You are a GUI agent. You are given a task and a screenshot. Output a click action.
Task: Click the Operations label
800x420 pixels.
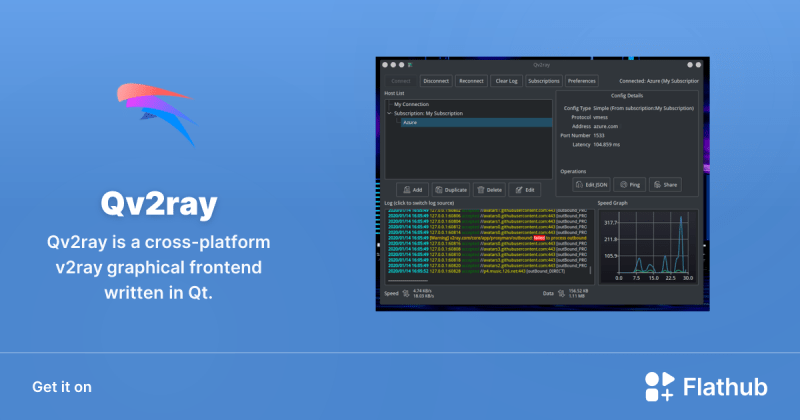pyautogui.click(x=573, y=171)
